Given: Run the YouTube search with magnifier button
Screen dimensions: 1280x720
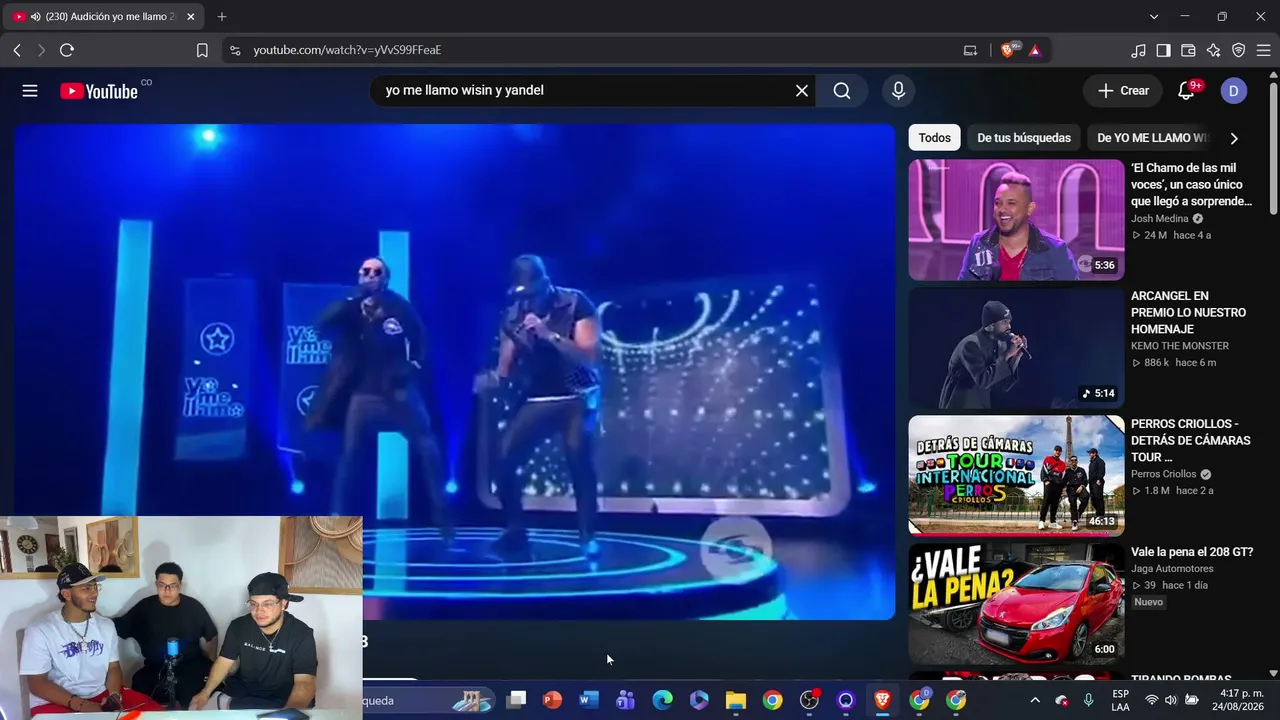Looking at the screenshot, I should [842, 91].
